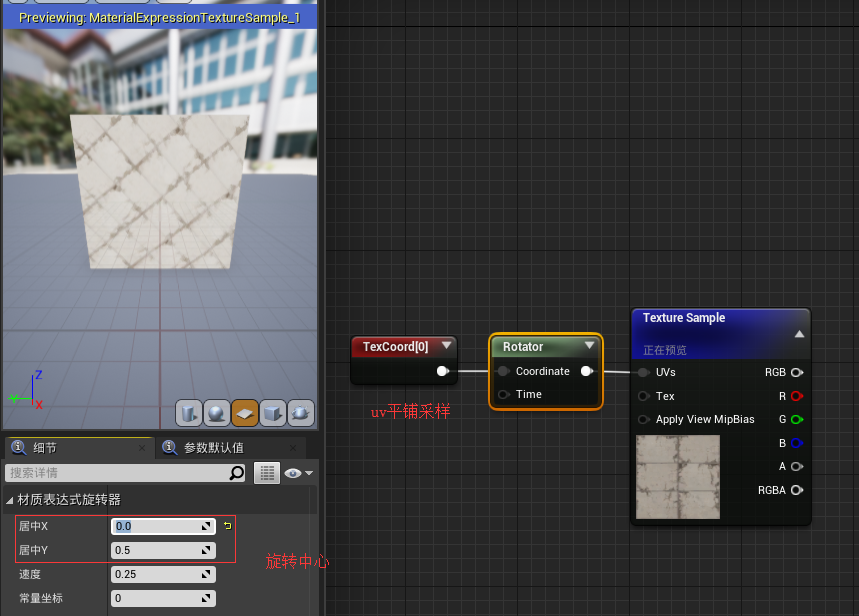Select the cylinder preview shape
The height and width of the screenshot is (616, 859).
click(188, 413)
